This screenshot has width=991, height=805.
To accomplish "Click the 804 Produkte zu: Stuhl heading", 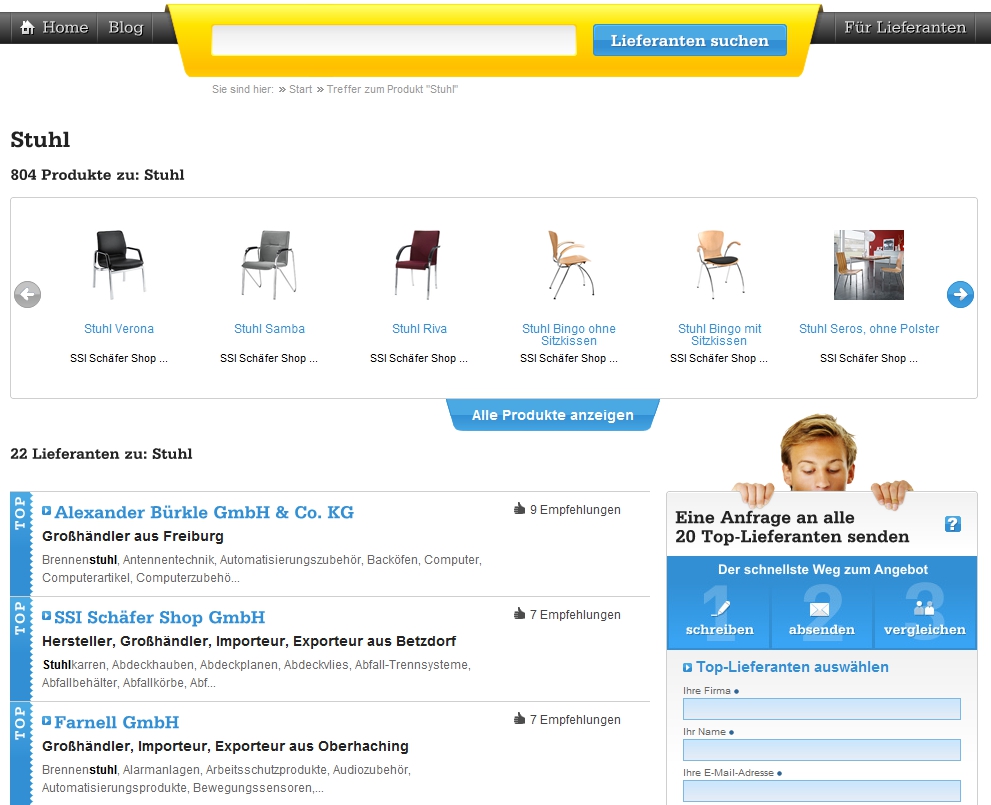I will pos(97,175).
